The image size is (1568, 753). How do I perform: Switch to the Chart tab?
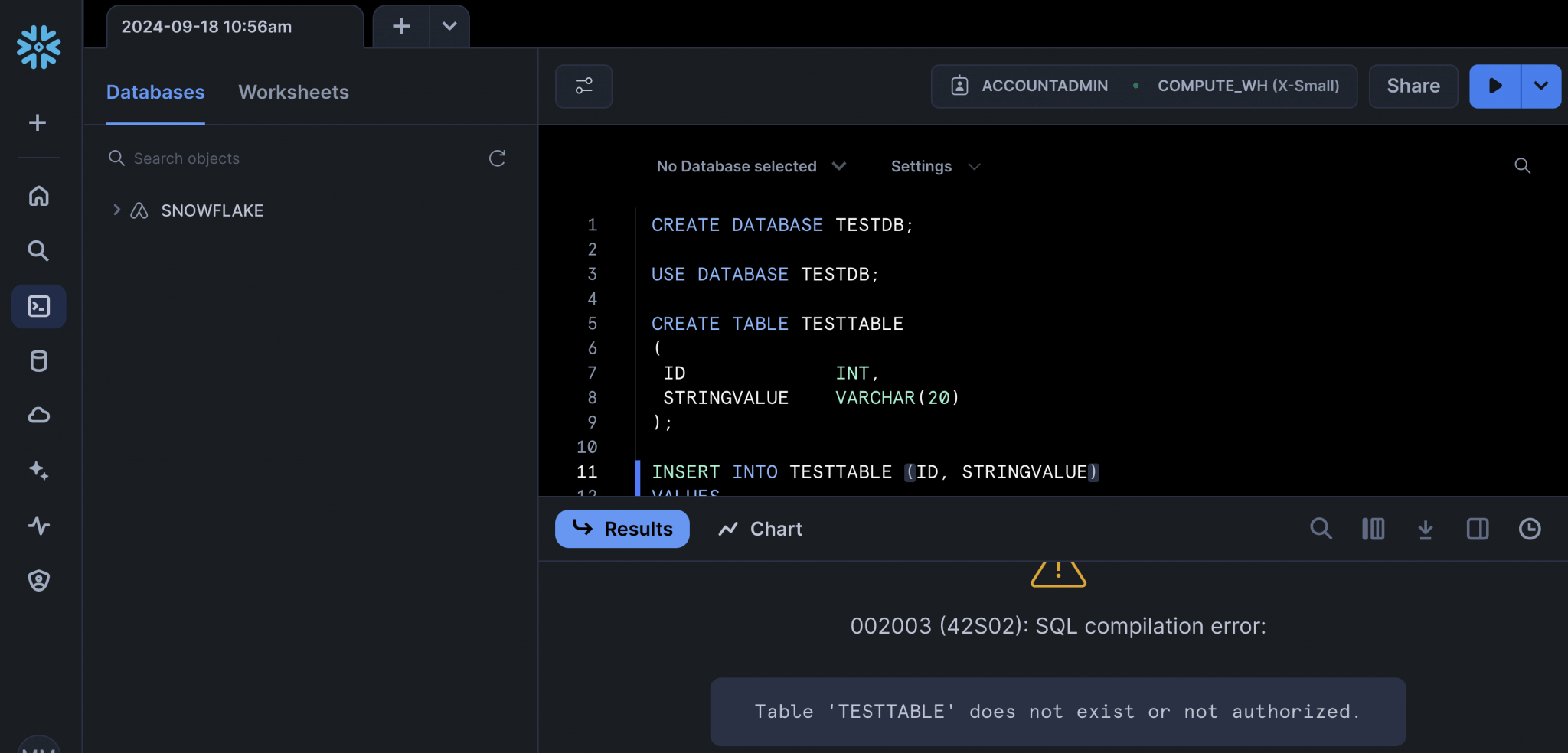(760, 530)
